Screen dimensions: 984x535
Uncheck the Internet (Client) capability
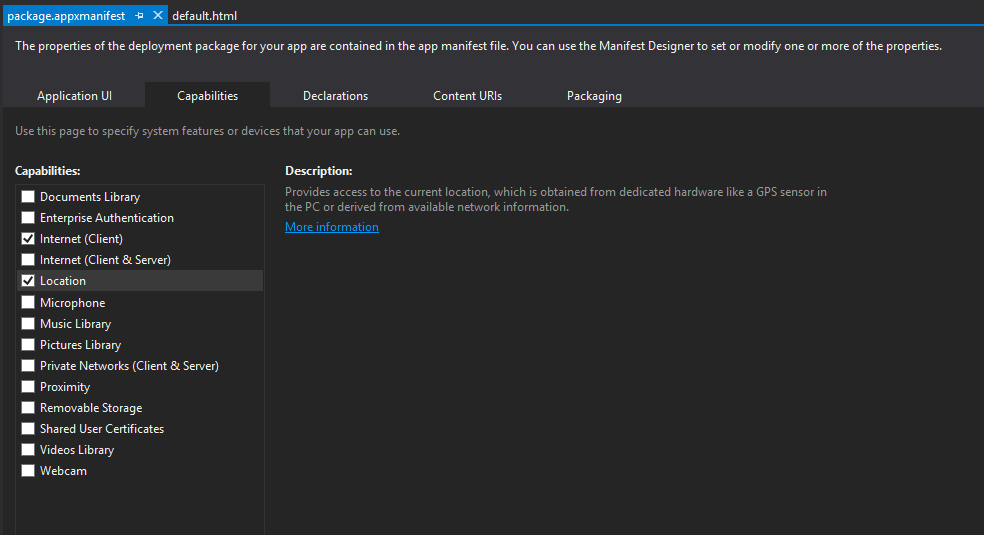coord(28,239)
